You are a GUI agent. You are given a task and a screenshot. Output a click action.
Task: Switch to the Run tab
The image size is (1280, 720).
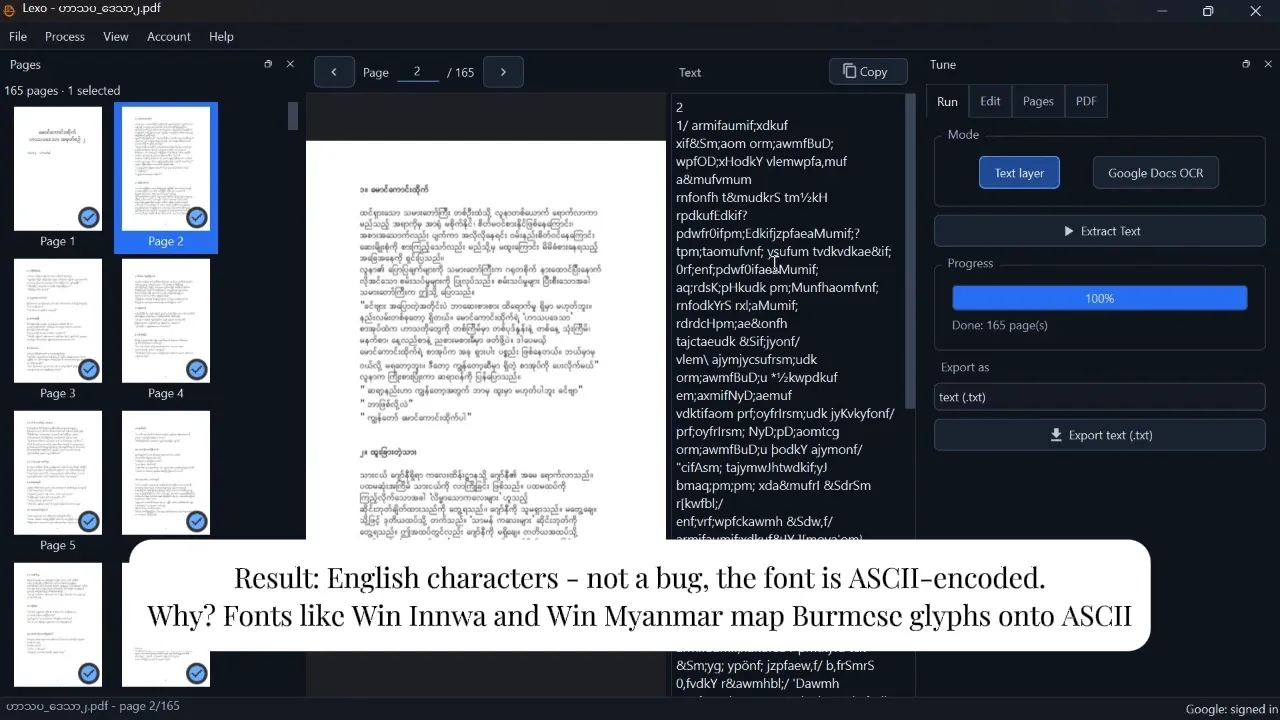tap(947, 101)
